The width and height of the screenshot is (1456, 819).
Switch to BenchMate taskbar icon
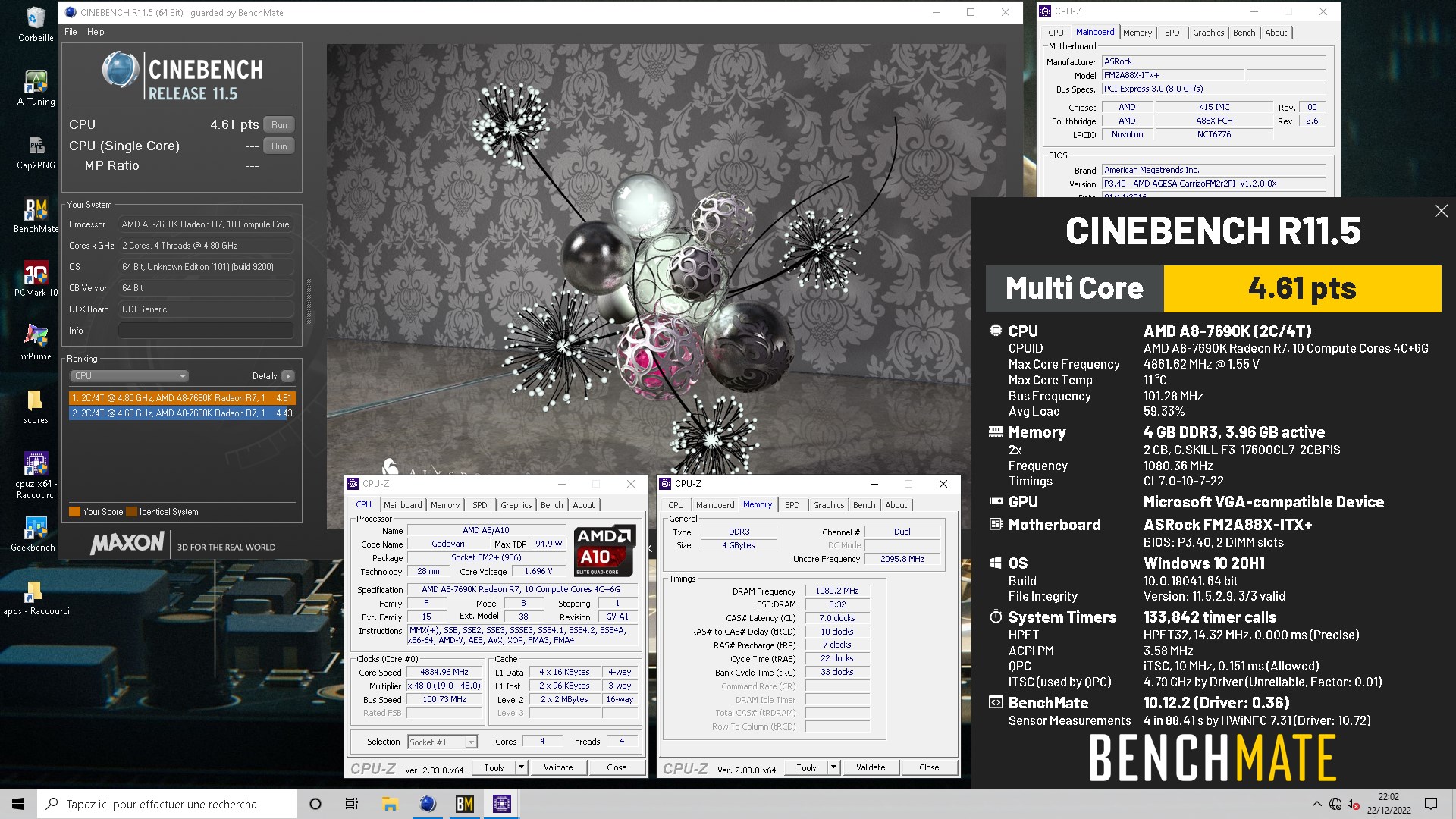[x=465, y=804]
